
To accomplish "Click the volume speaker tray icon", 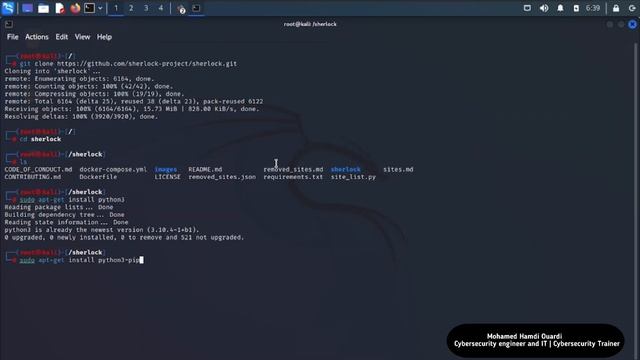I will click(544, 8).
